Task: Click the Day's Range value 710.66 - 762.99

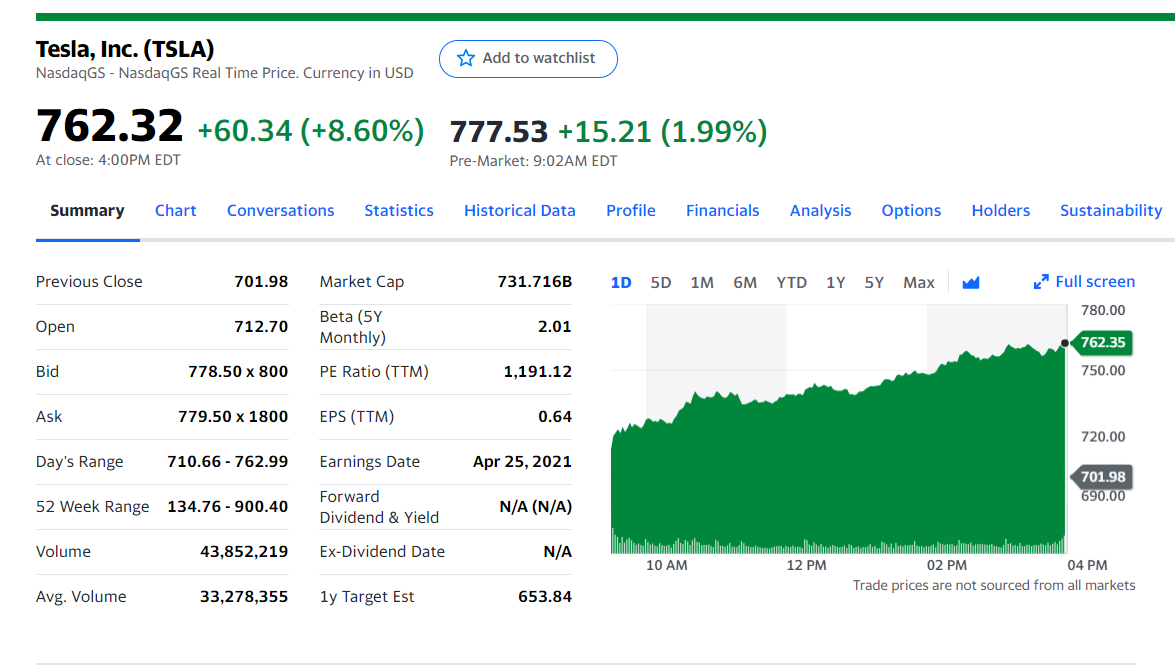Action: (228, 462)
